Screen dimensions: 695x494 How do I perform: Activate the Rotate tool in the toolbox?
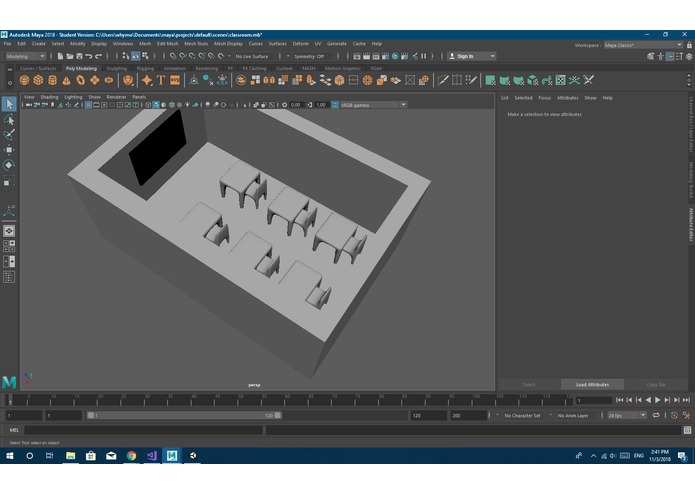point(9,165)
